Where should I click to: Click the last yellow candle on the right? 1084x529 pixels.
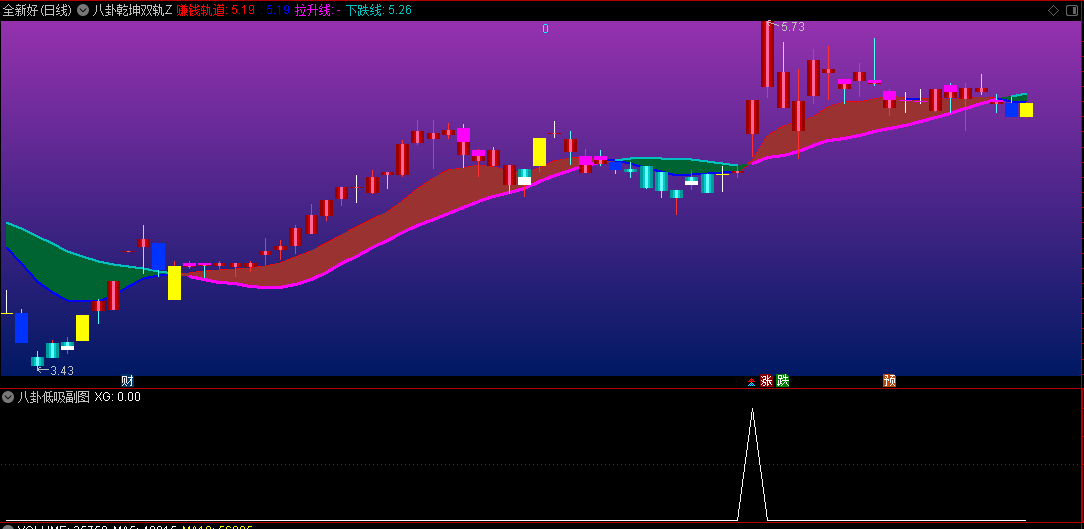tap(1026, 110)
